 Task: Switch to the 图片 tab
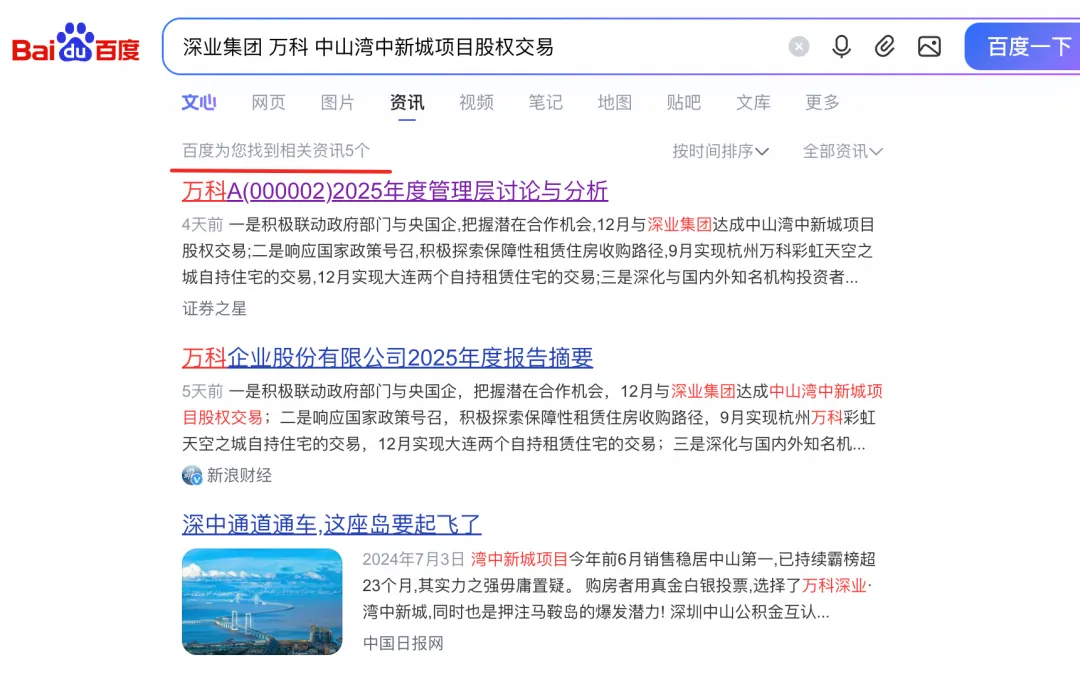point(338,103)
